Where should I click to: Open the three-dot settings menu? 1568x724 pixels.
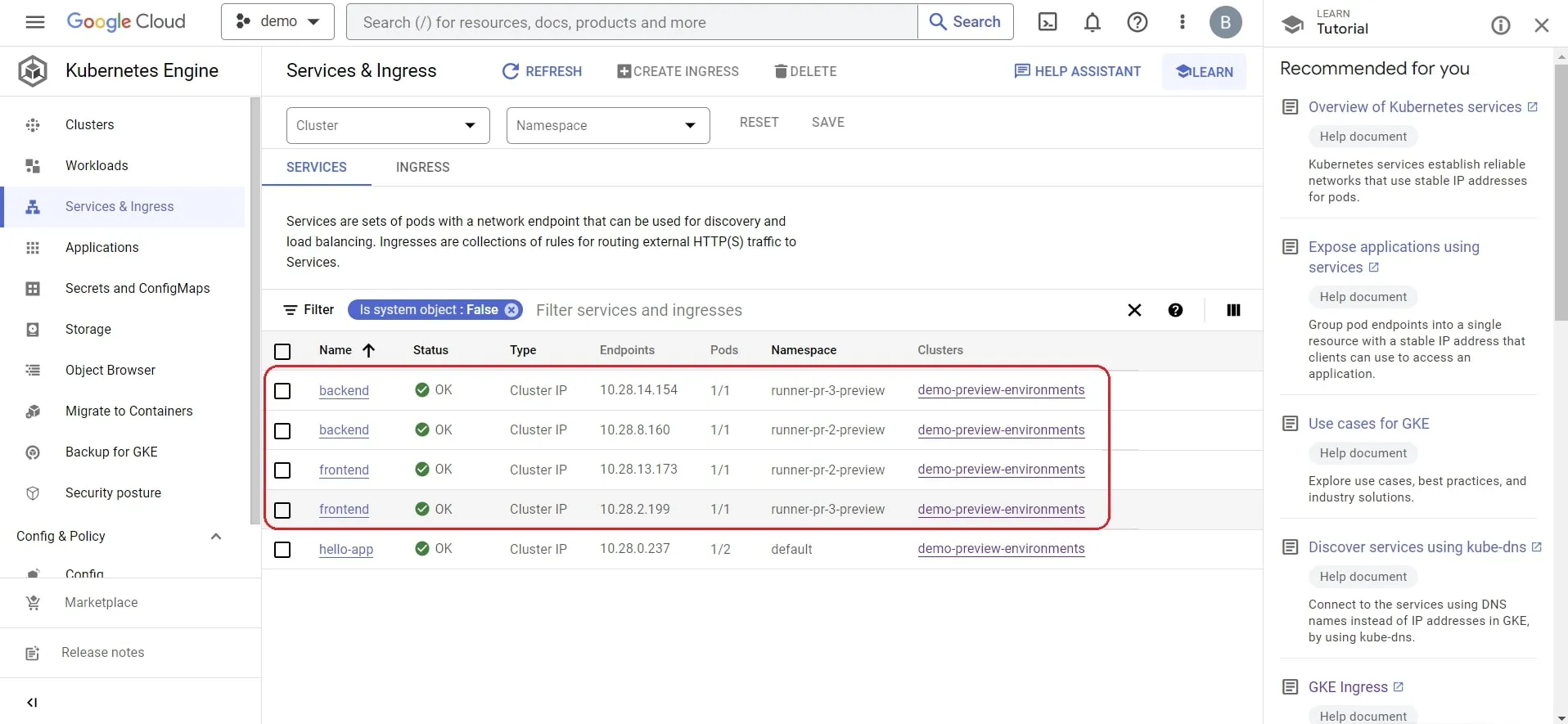pos(1182,22)
